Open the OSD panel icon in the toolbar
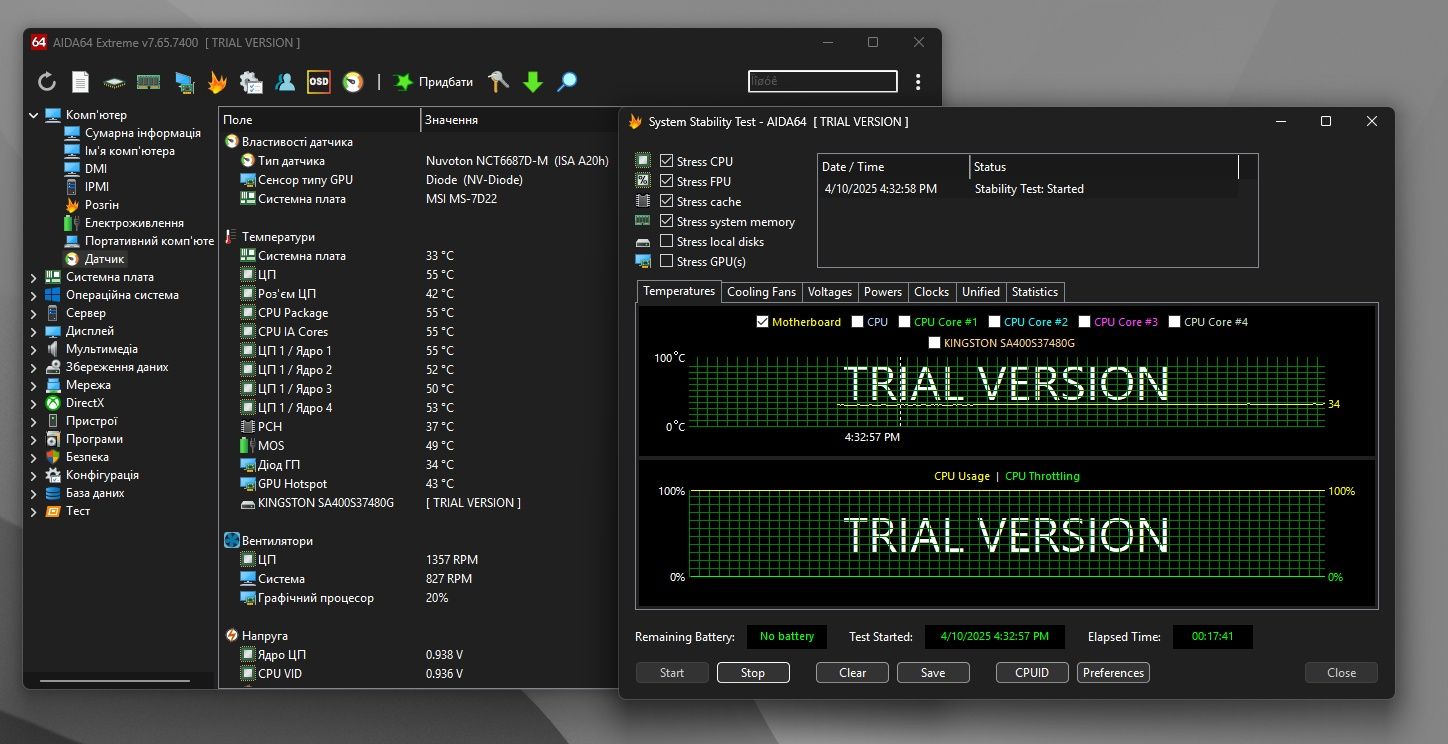 coord(318,82)
